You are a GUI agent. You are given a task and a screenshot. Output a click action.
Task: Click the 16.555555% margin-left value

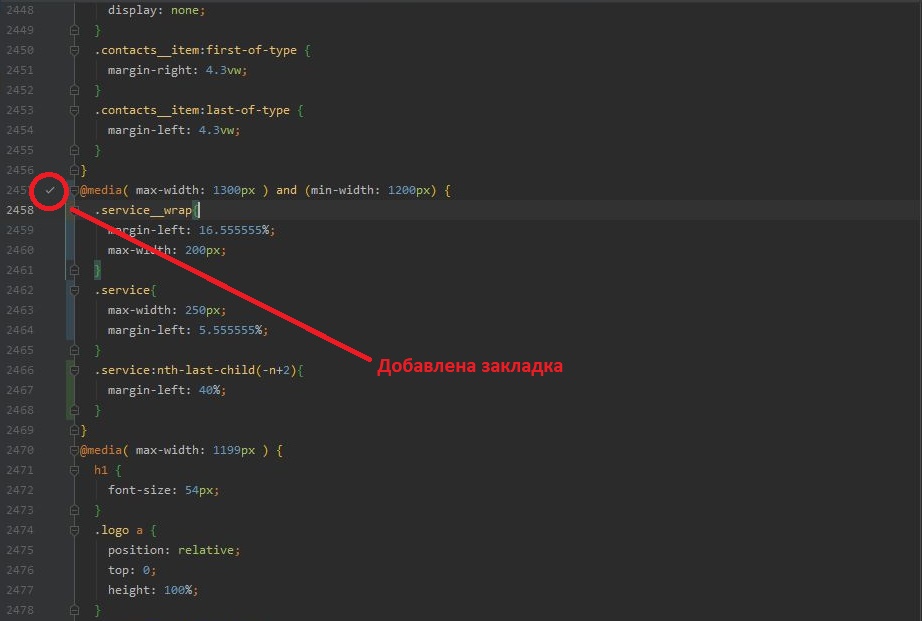pos(233,230)
